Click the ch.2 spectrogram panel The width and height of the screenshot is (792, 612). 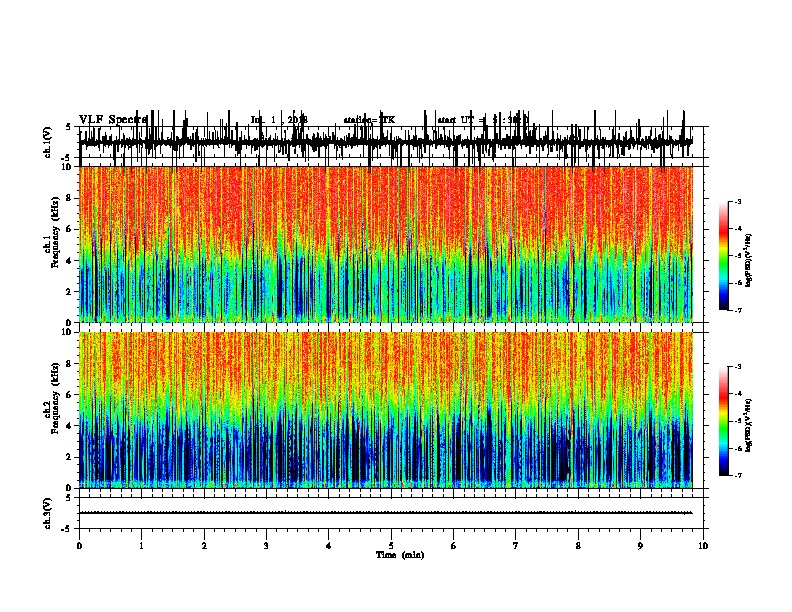[x=386, y=410]
